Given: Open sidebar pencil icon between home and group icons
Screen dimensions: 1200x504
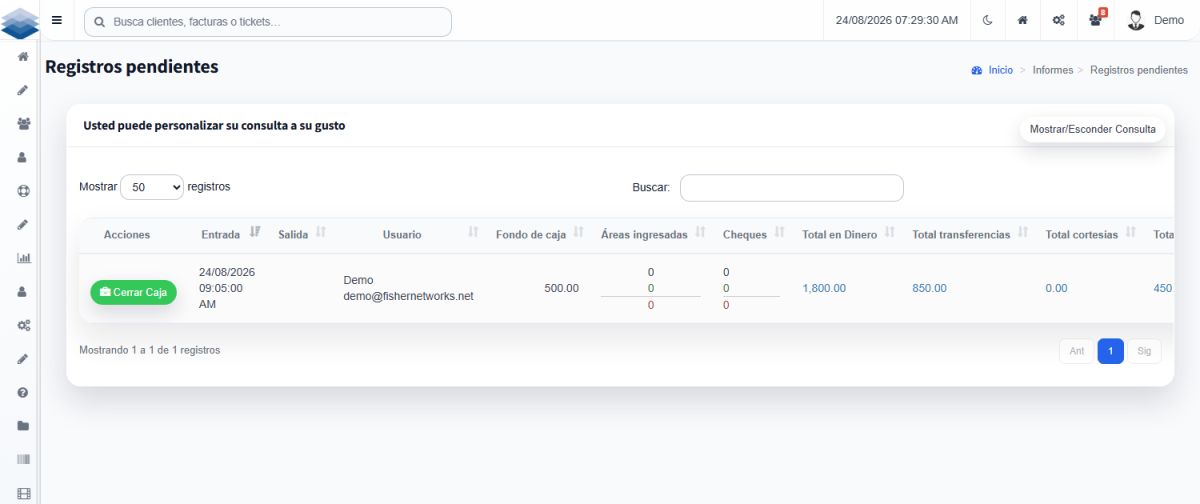Looking at the screenshot, I should 23,90.
